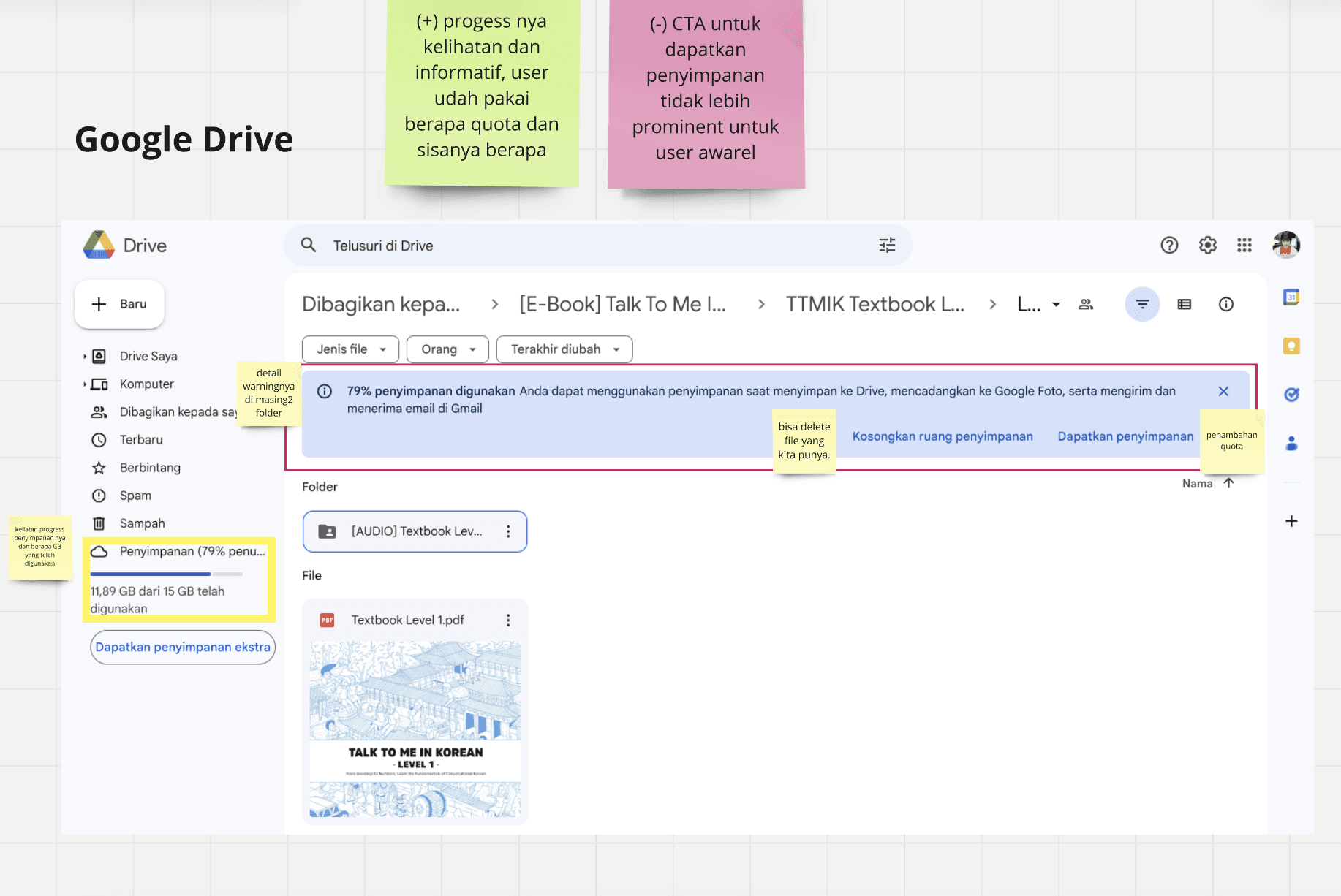This screenshot has height=896, width=1341.
Task: Open Google Tasks side panel icon
Action: [x=1291, y=395]
